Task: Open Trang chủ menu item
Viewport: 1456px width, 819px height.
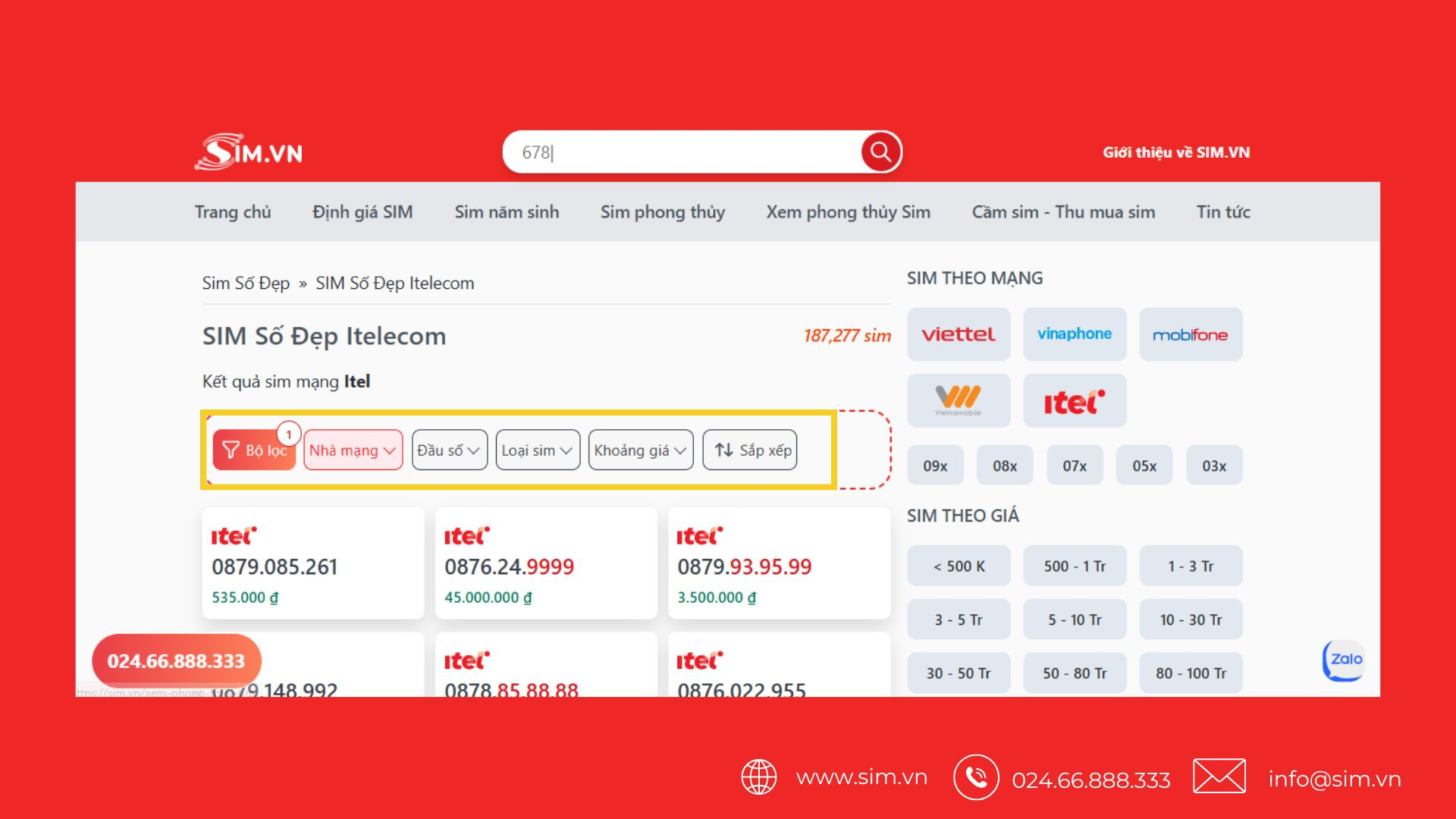Action: tap(233, 212)
